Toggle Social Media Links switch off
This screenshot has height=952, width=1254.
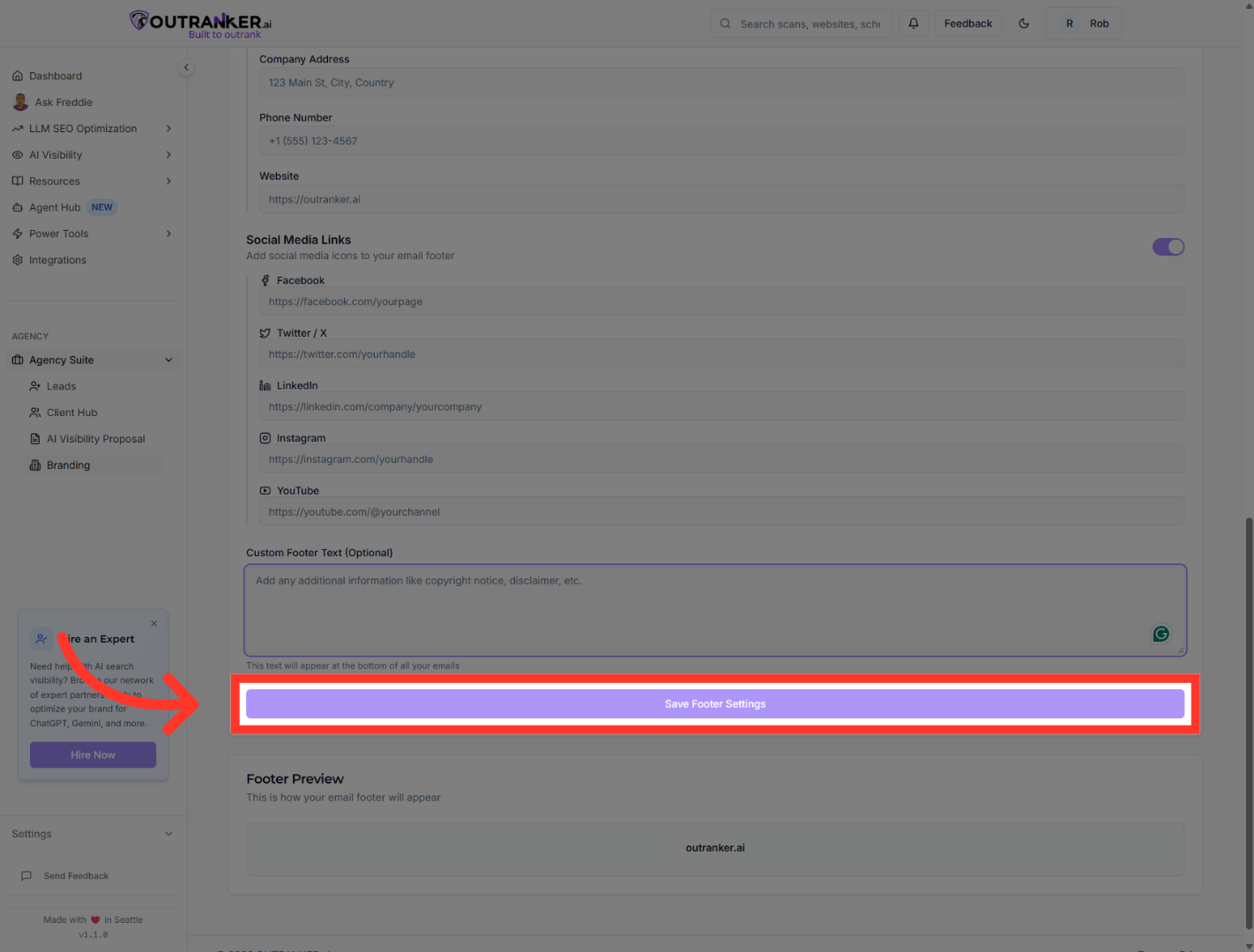(1168, 247)
